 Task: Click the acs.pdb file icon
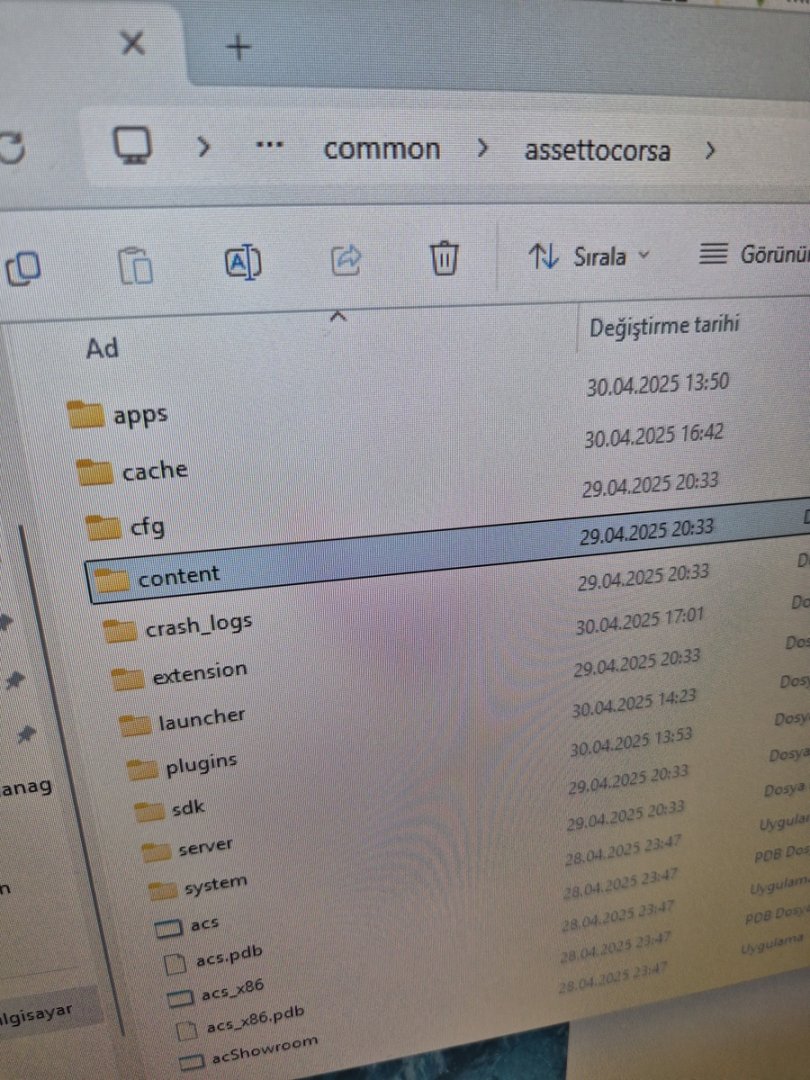tap(175, 964)
